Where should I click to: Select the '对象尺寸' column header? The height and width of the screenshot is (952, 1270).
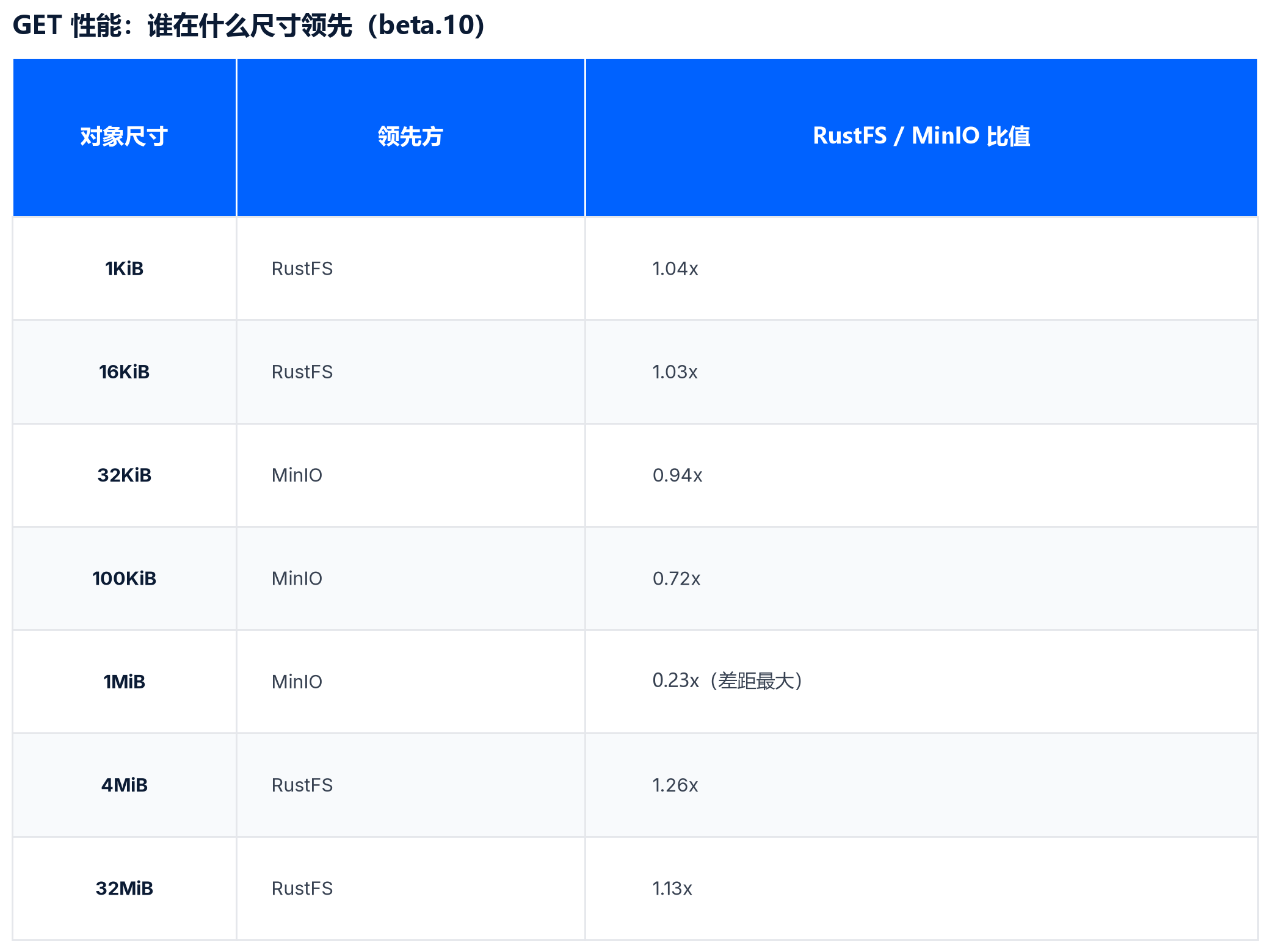[x=124, y=136]
